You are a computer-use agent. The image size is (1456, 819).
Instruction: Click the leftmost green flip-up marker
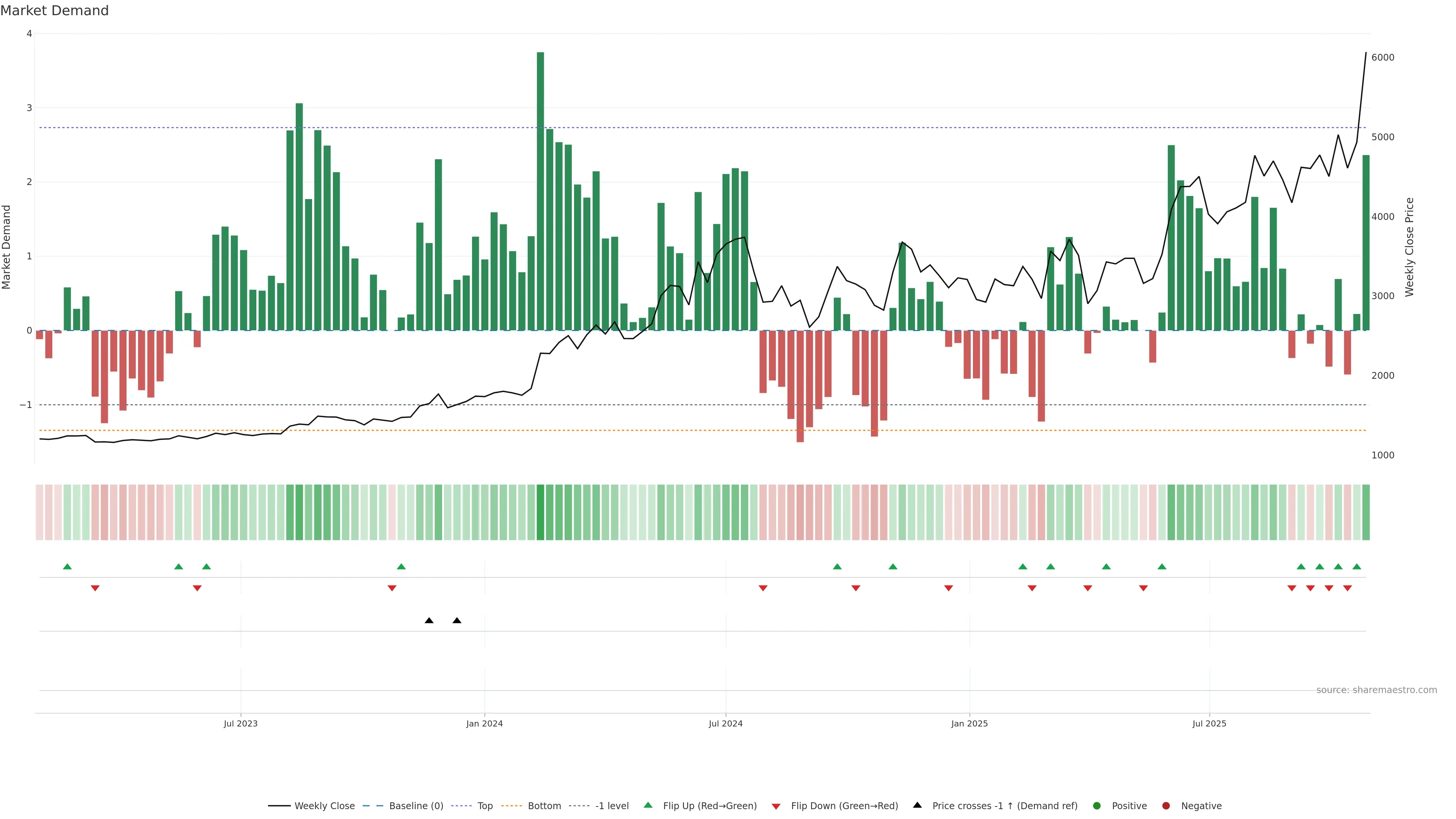[67, 566]
